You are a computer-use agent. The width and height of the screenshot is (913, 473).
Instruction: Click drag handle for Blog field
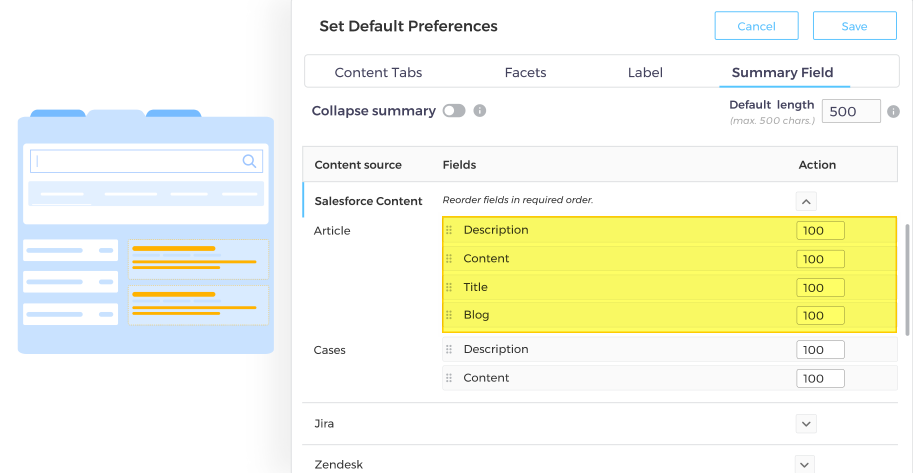click(x=449, y=316)
